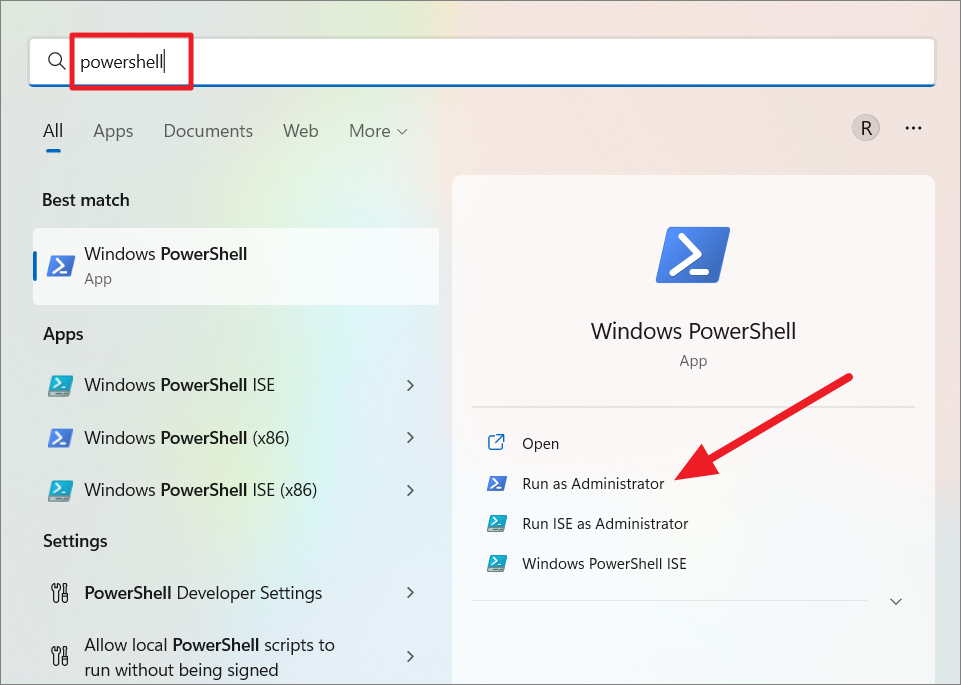Image resolution: width=961 pixels, height=685 pixels.
Task: Click Windows PowerShell ISE list icon
Action: click(x=61, y=385)
